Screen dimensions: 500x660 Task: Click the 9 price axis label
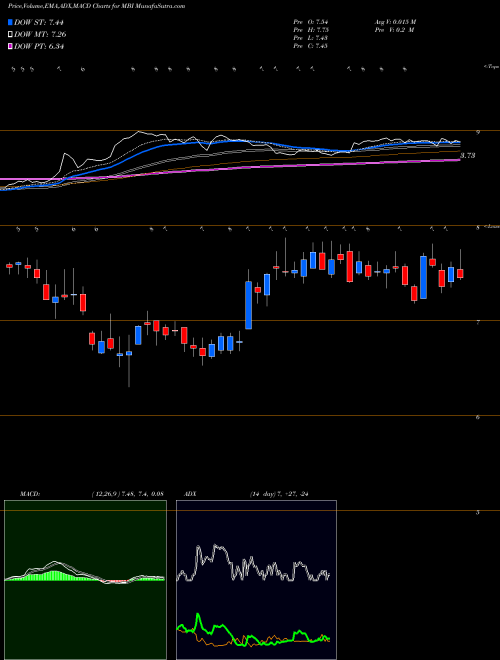point(478,133)
